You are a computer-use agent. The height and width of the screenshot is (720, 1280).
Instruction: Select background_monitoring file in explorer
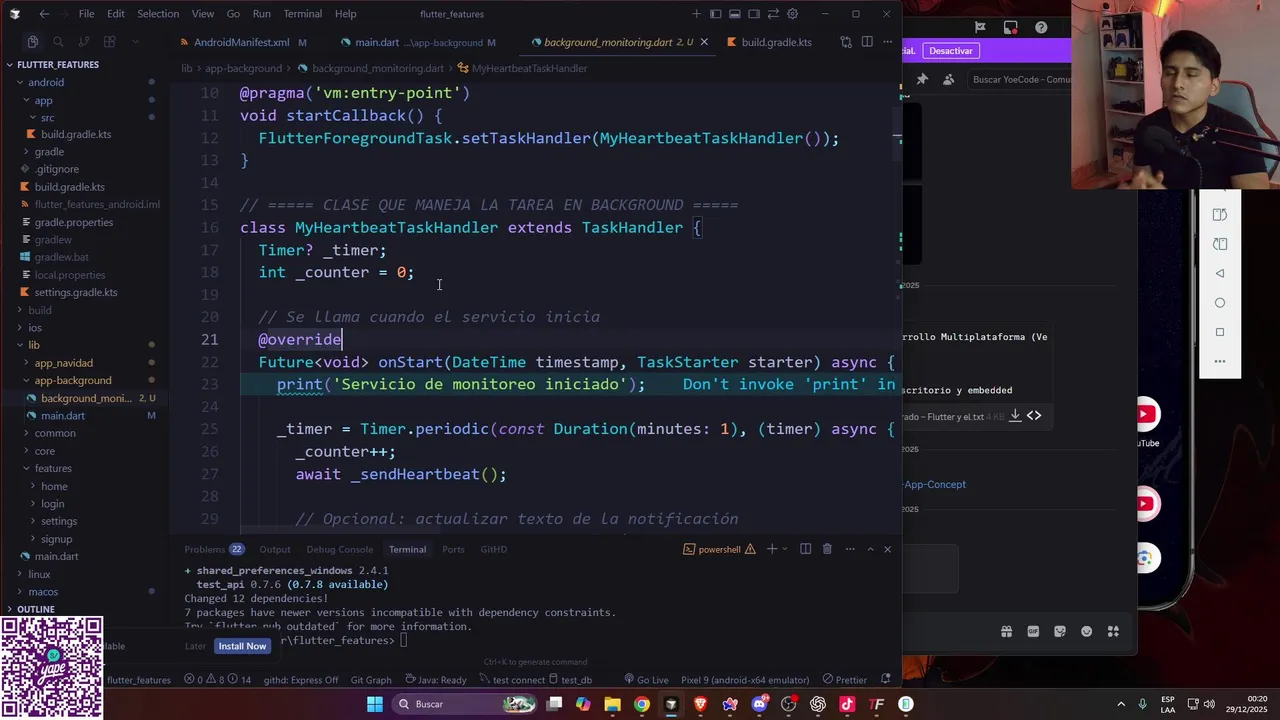coord(86,398)
